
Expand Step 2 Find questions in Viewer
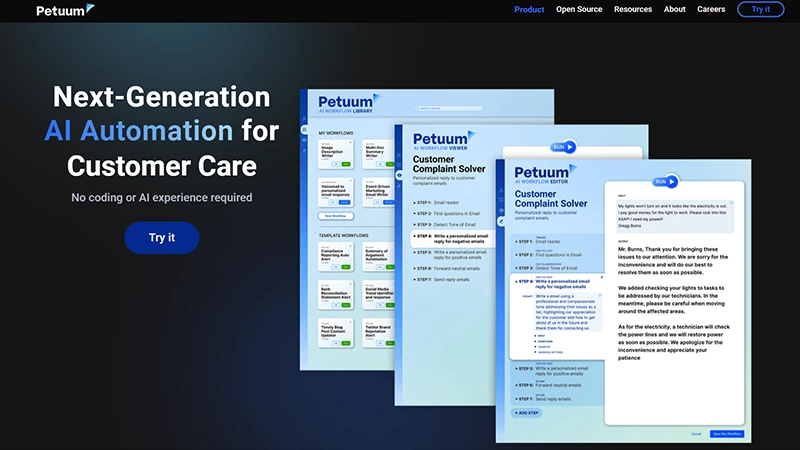447,214
